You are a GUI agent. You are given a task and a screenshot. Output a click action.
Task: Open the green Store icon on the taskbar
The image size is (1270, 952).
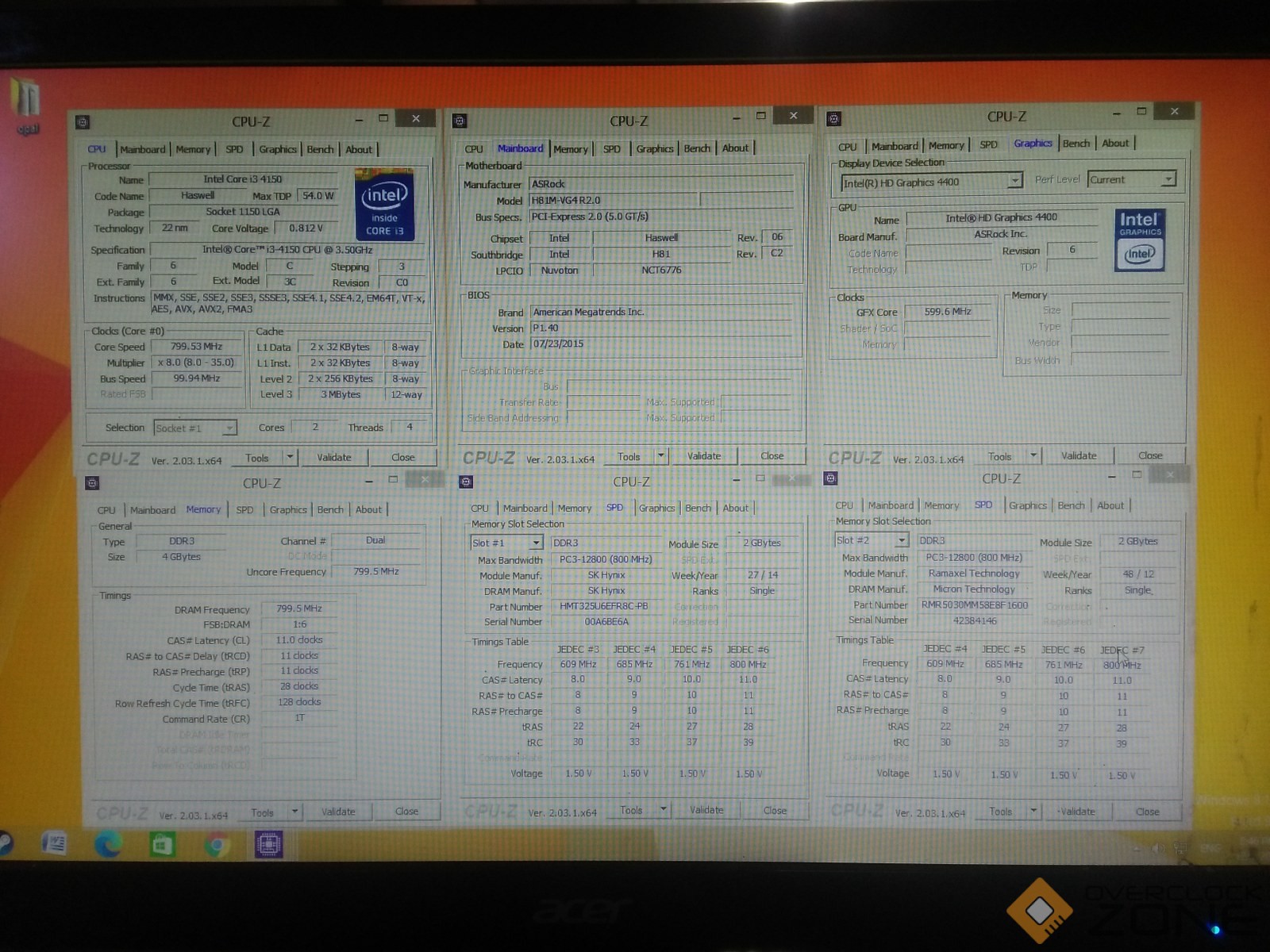[162, 844]
